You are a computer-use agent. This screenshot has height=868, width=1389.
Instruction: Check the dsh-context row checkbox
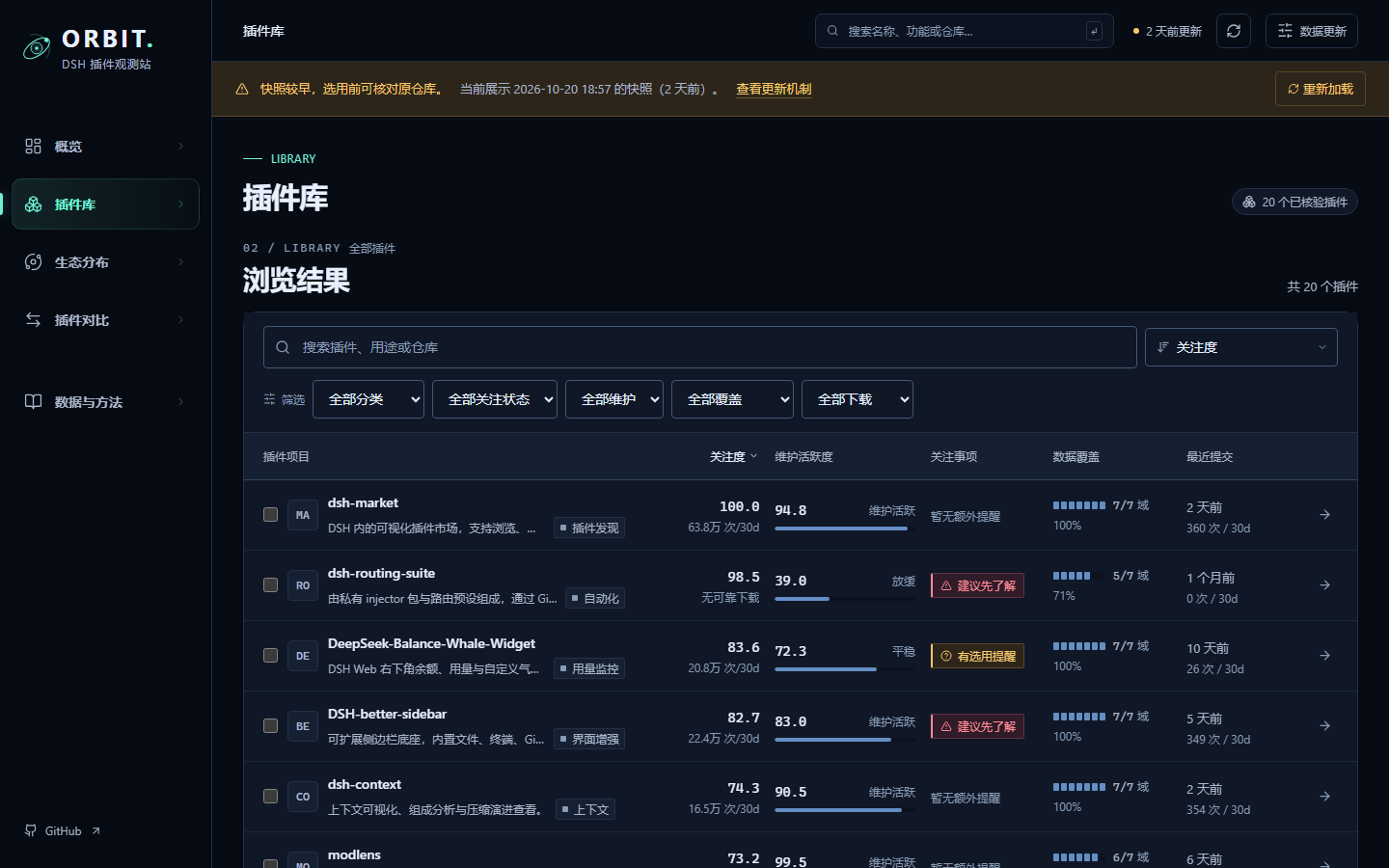click(271, 797)
